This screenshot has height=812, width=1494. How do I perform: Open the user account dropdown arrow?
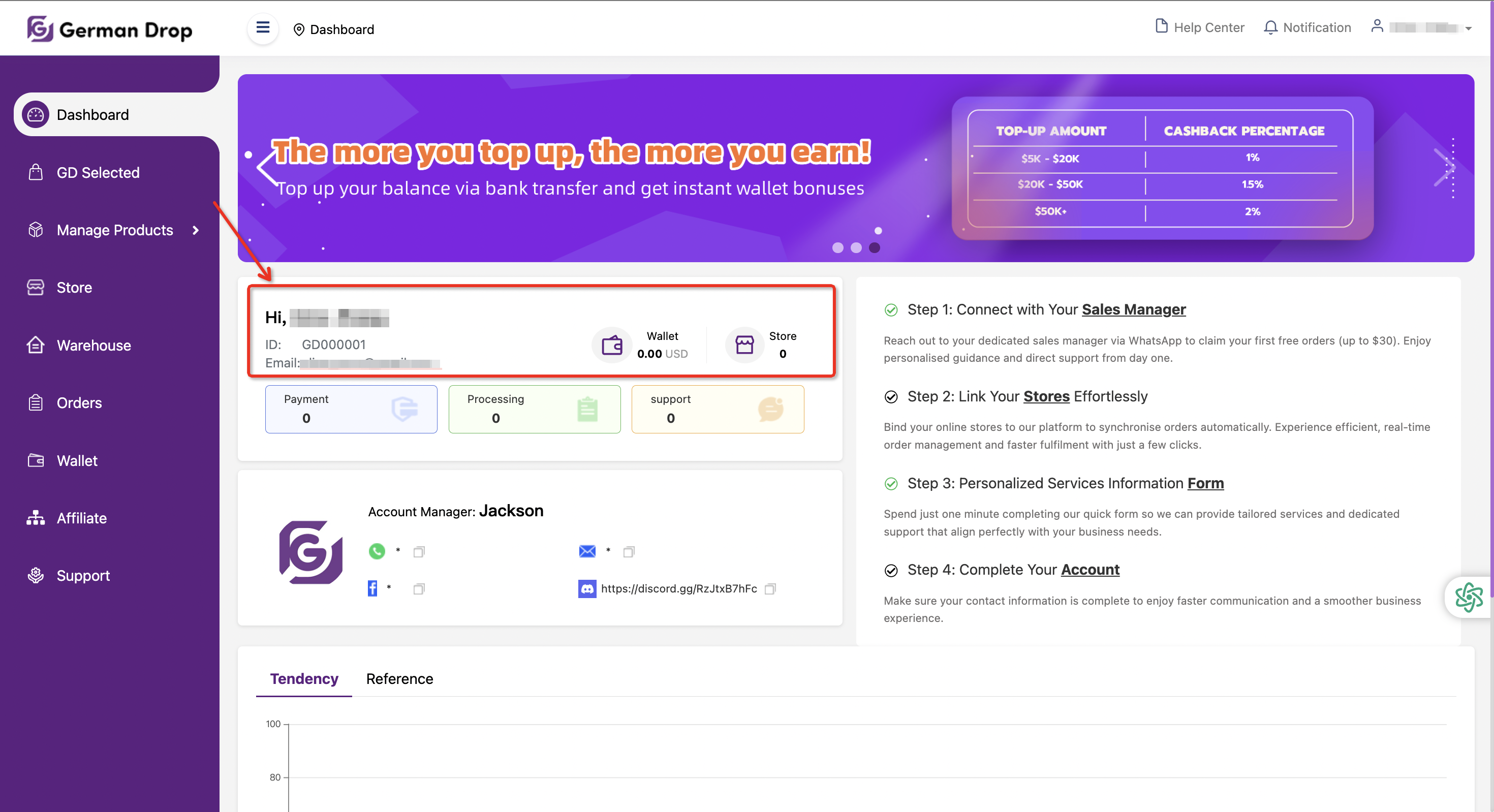tap(1468, 28)
